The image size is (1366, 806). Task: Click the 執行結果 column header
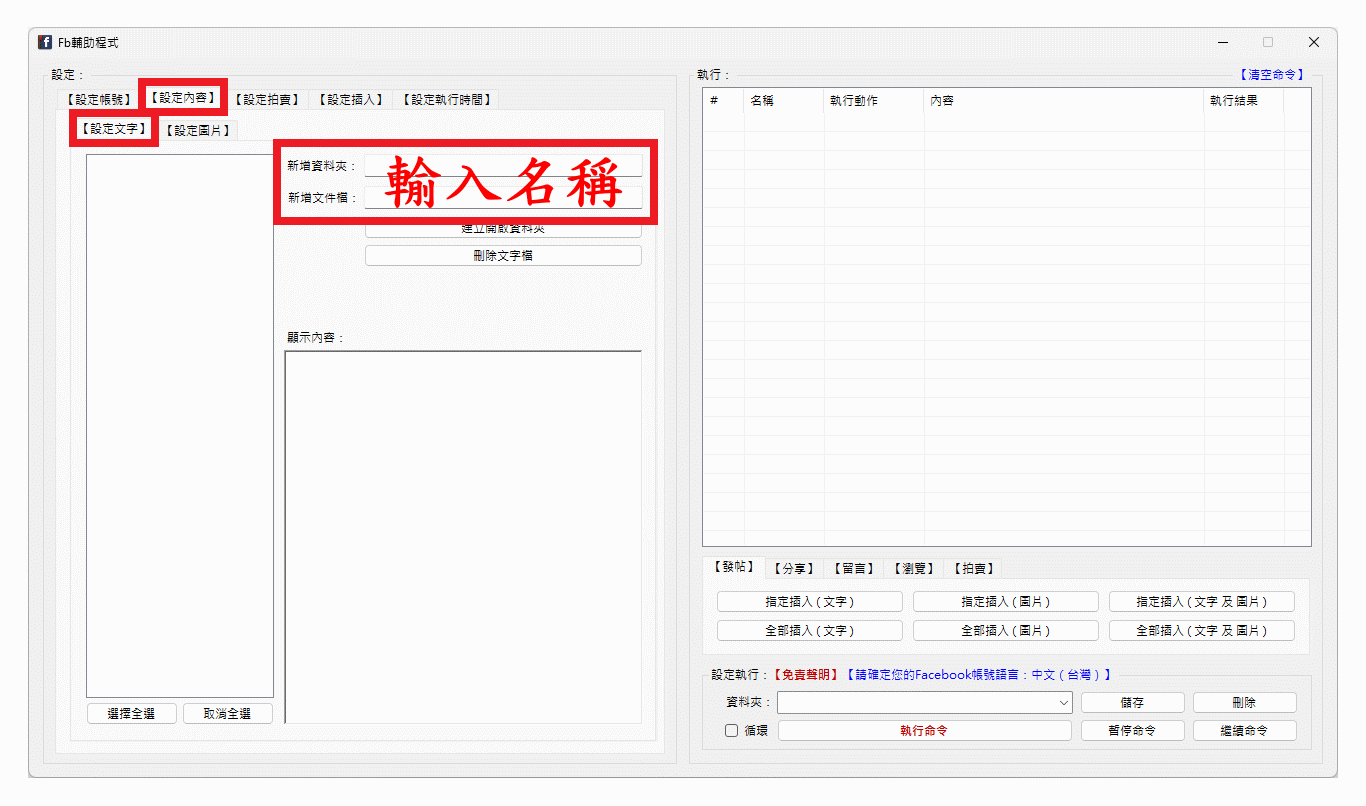coord(1244,101)
